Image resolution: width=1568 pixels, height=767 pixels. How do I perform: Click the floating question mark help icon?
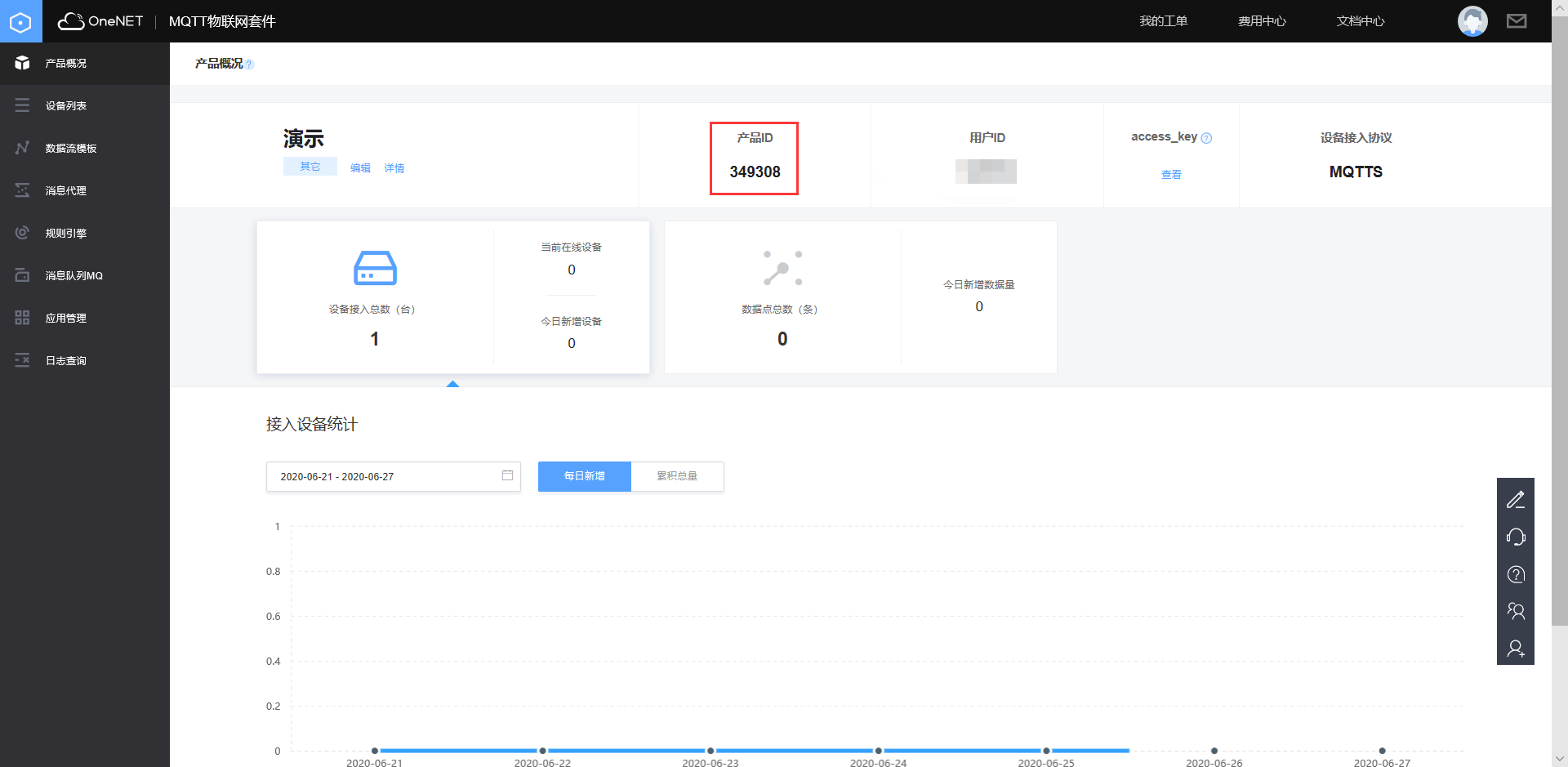point(1516,574)
